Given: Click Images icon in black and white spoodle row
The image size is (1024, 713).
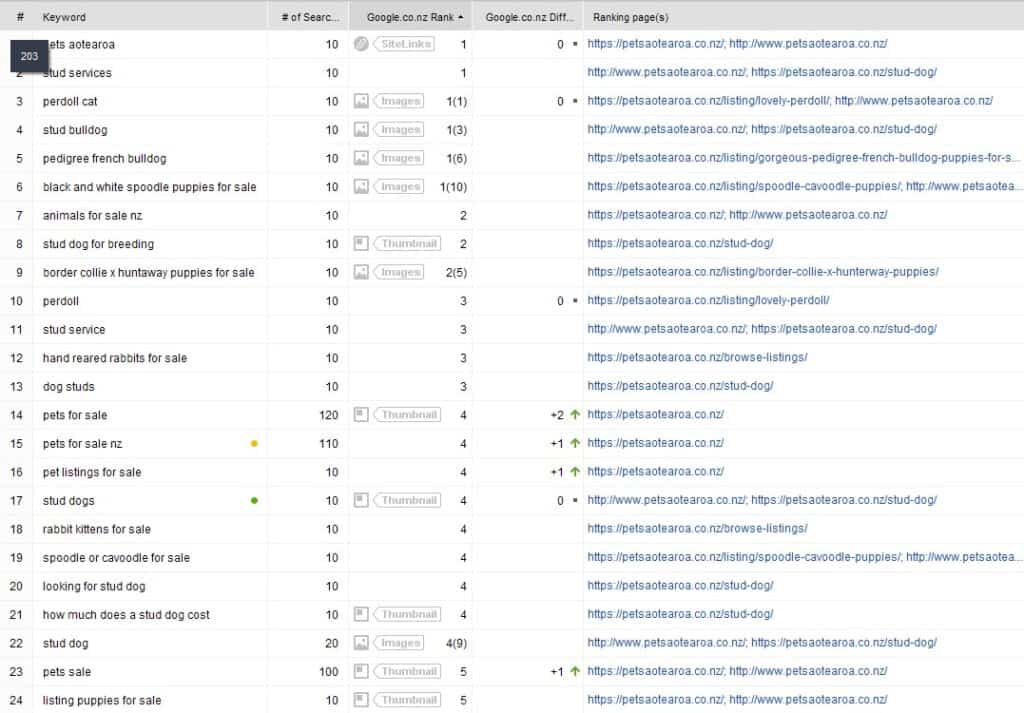Looking at the screenshot, I should pos(361,187).
